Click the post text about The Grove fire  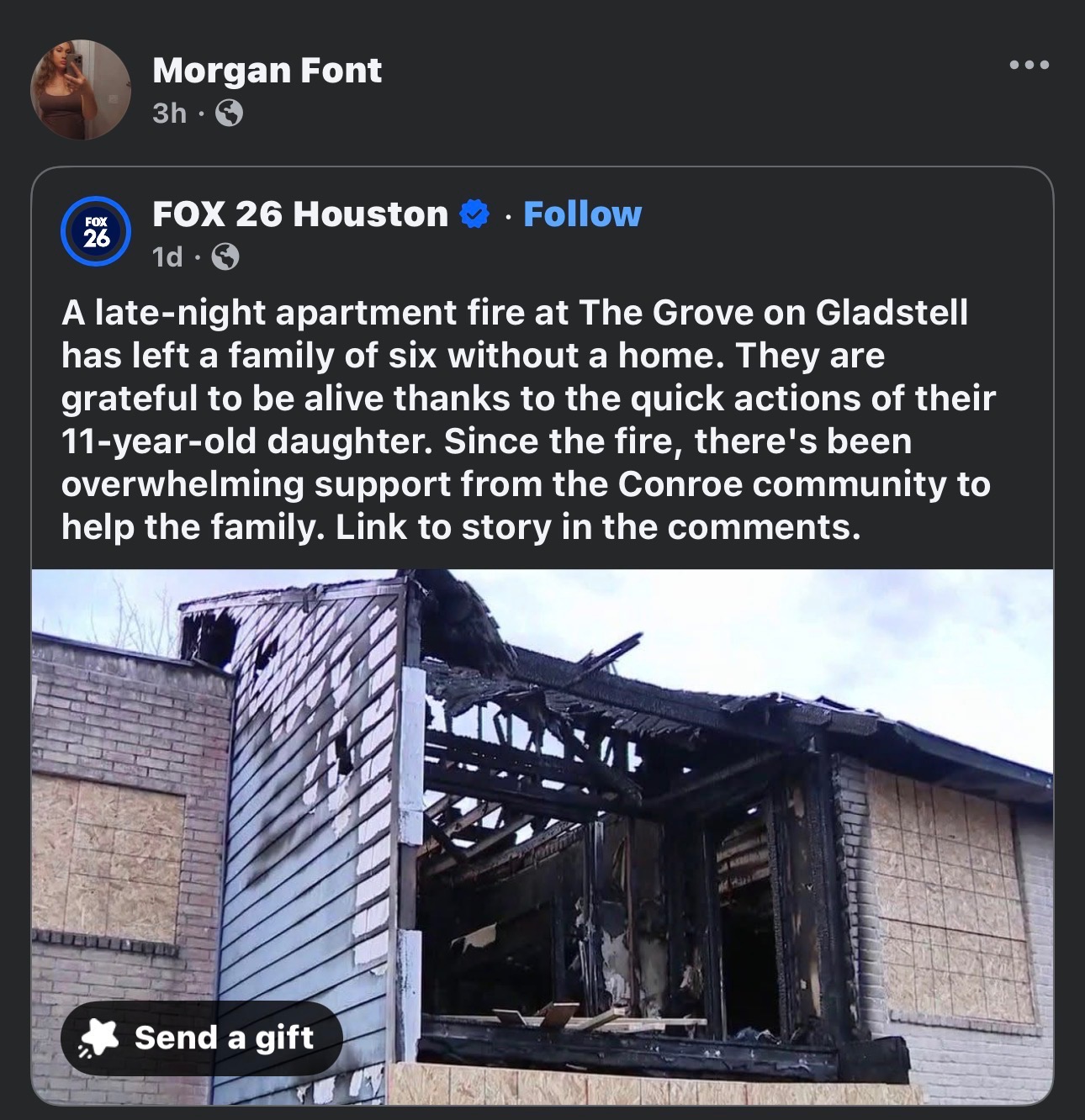(528, 420)
